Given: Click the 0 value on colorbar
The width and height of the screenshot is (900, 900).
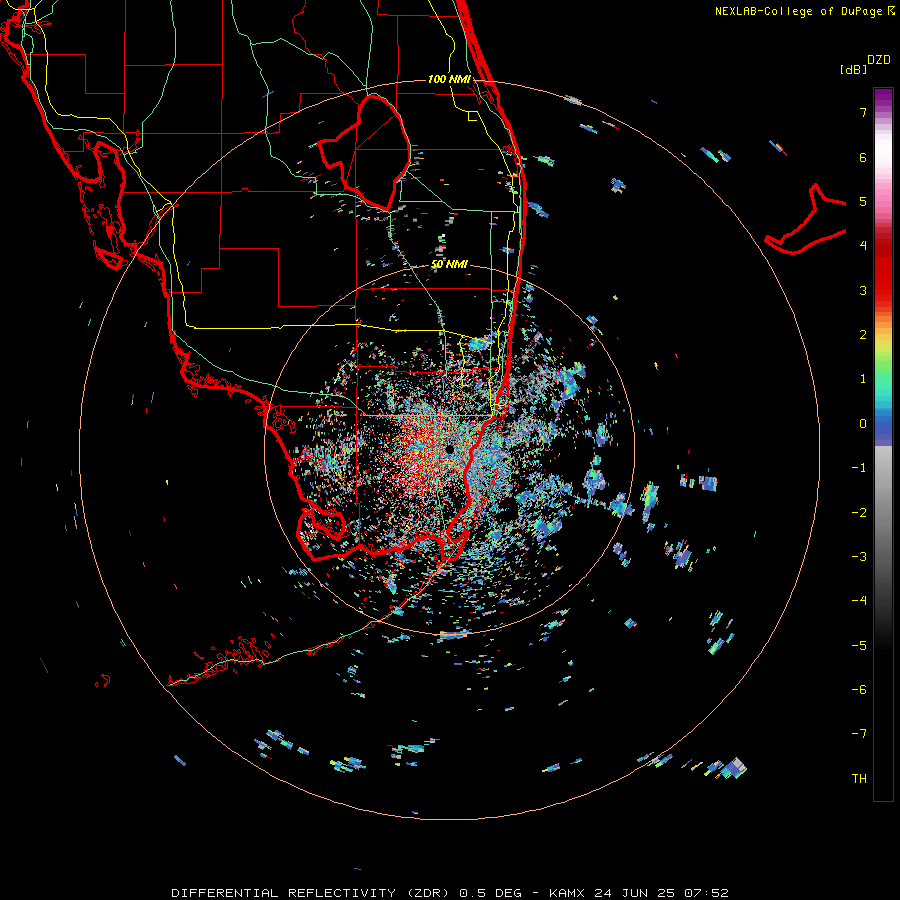Looking at the screenshot, I should [863, 424].
